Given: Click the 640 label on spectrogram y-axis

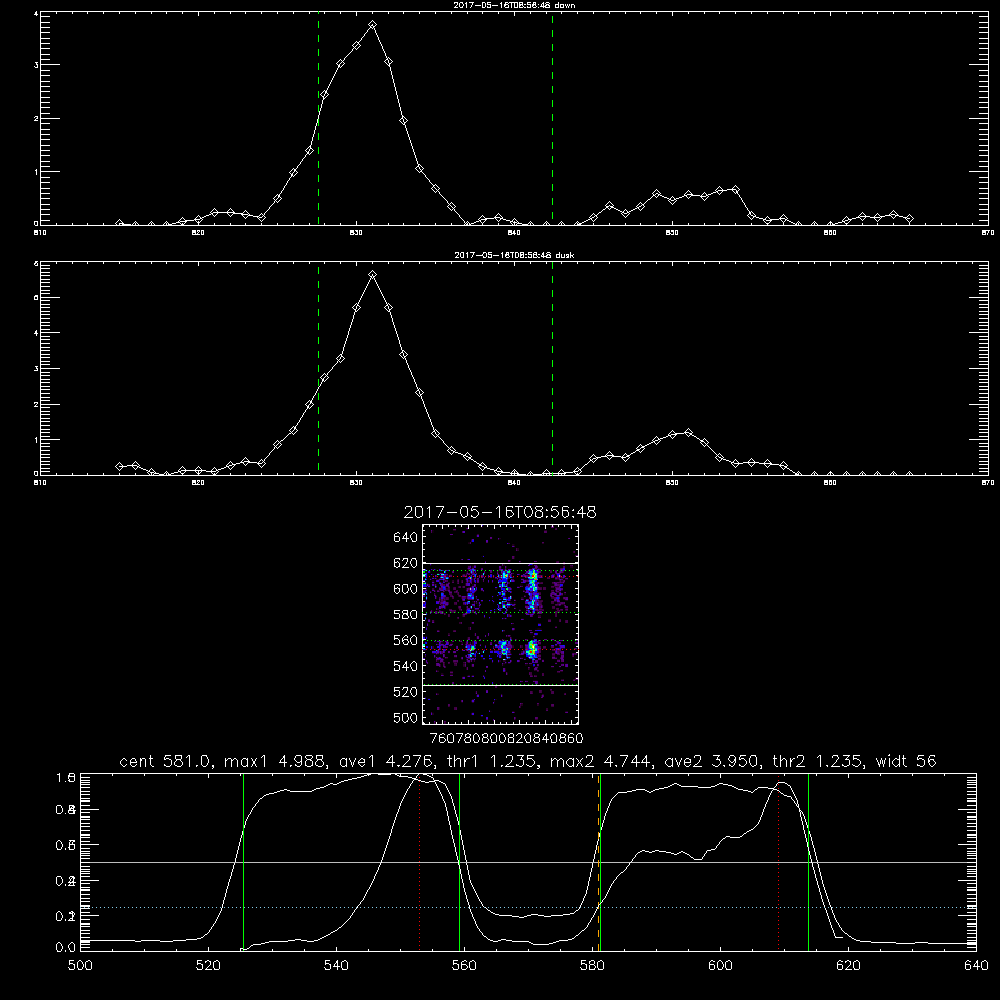Looking at the screenshot, I should (x=406, y=538).
